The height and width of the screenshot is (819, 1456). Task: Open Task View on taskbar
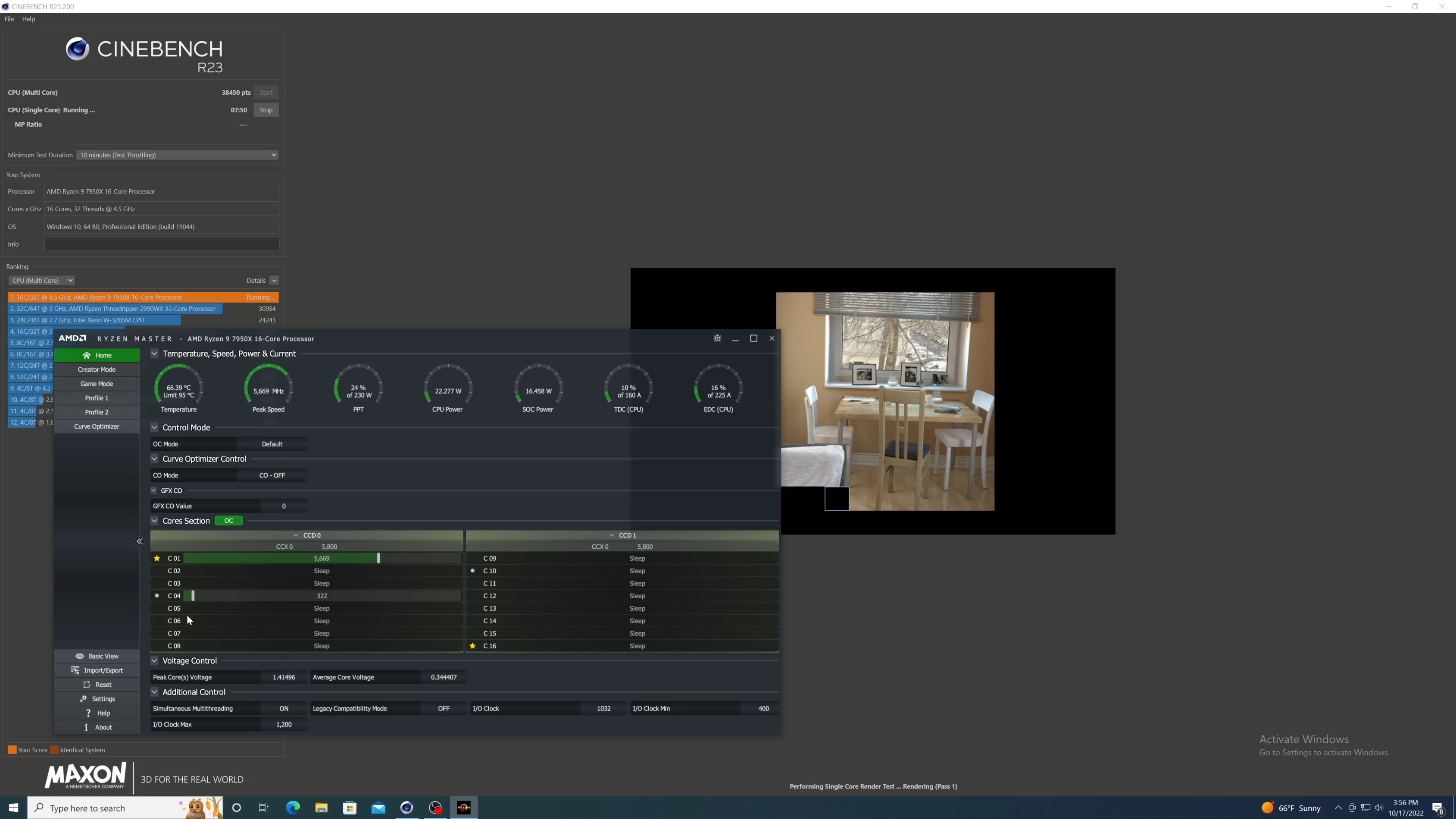point(264,808)
